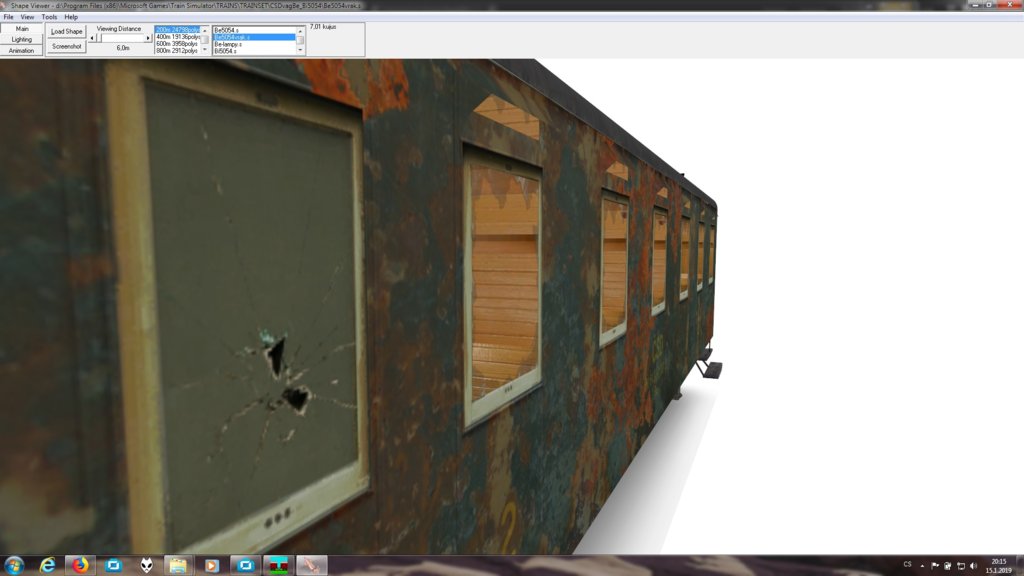Screen dimensions: 1024x576
Task: Click the Load Shape button
Action: pos(67,32)
